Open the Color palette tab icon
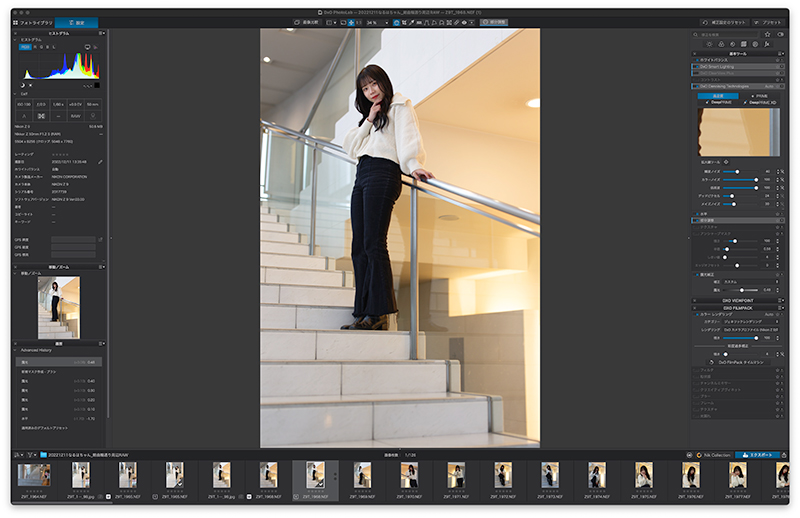Image resolution: width=800 pixels, height=518 pixels. point(721,44)
